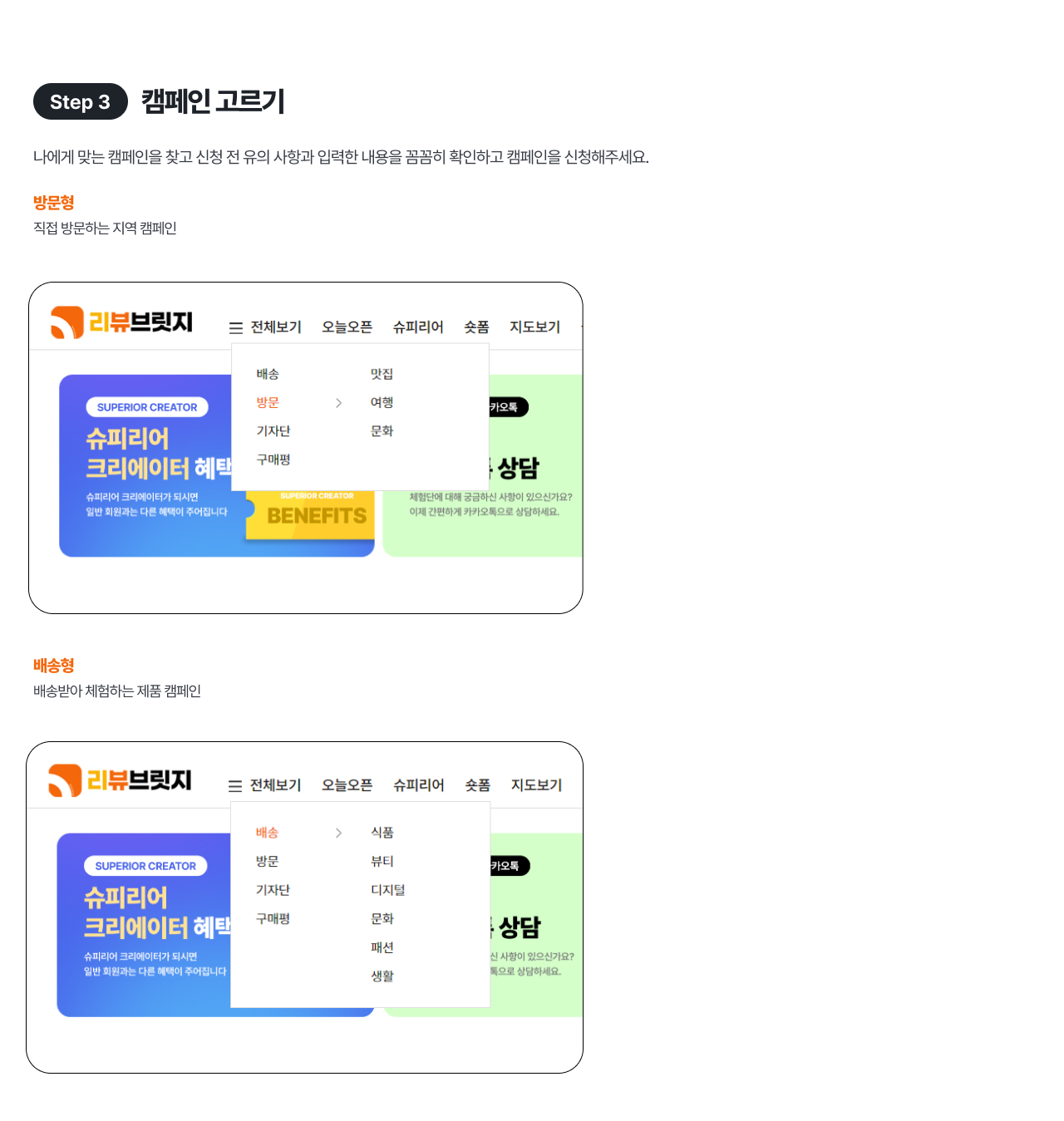Image resolution: width=1064 pixels, height=1121 pixels.
Task: Expand the 배송 submenu chevron in the lower menu
Action: click(x=338, y=833)
